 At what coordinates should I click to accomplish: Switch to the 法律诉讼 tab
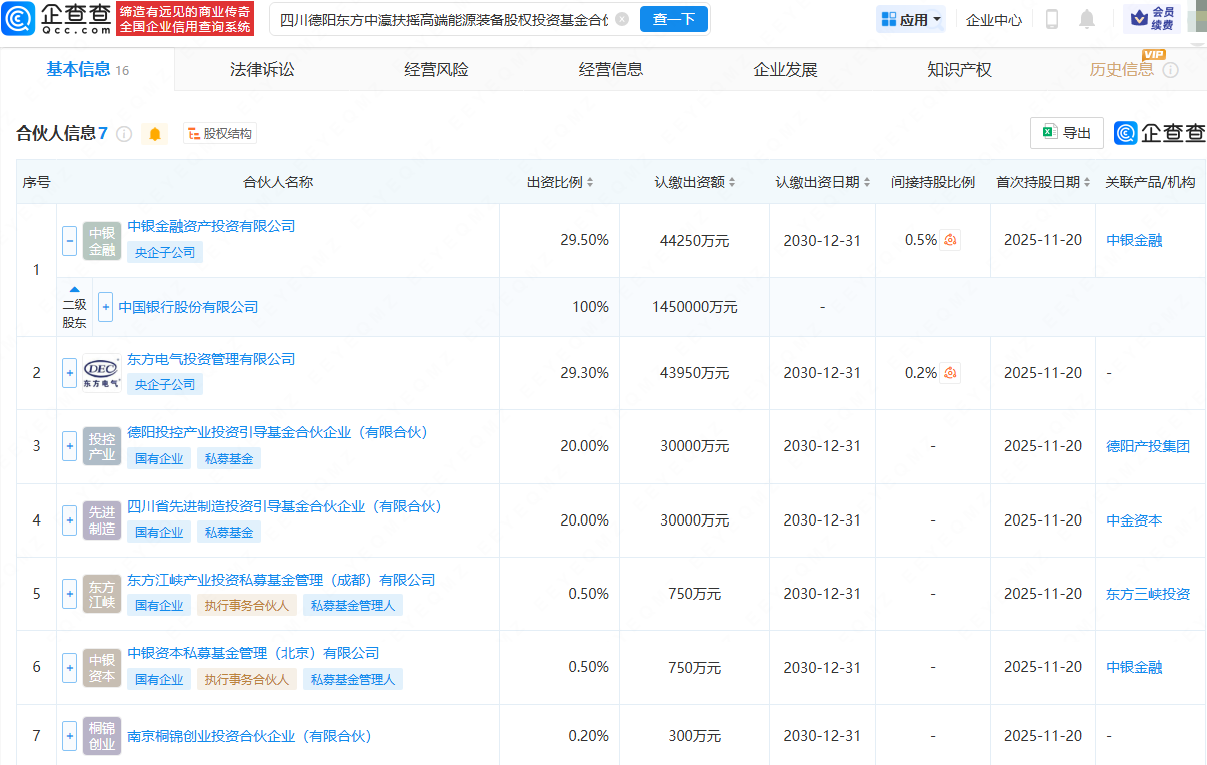[x=262, y=69]
